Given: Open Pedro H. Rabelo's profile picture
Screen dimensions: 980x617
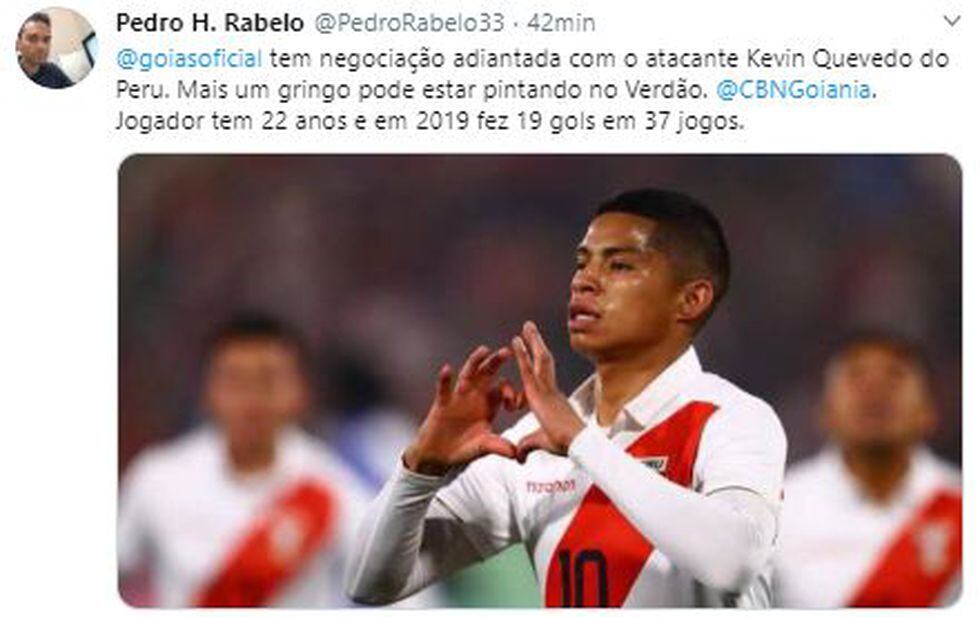Looking at the screenshot, I should [x=55, y=48].
